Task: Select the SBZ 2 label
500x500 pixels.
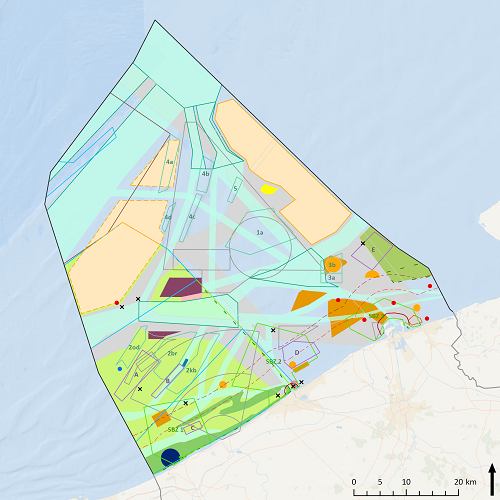Action: tap(273, 361)
